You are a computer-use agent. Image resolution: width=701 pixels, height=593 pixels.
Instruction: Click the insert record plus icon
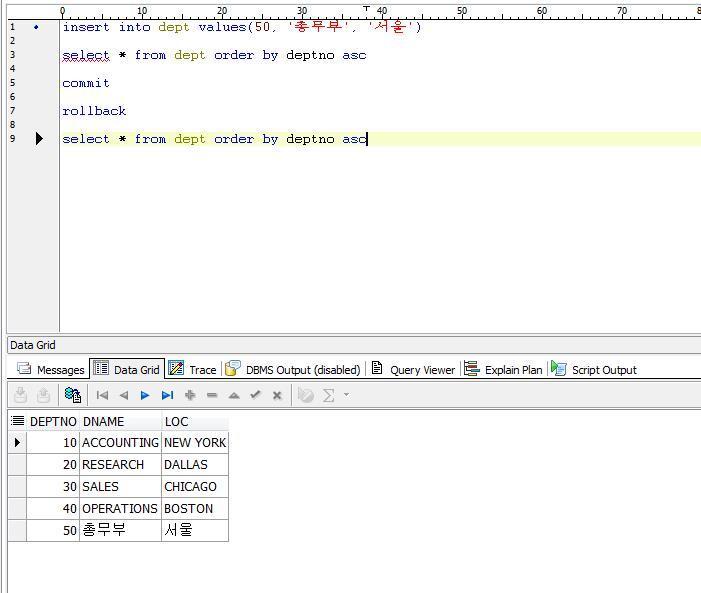(190, 395)
